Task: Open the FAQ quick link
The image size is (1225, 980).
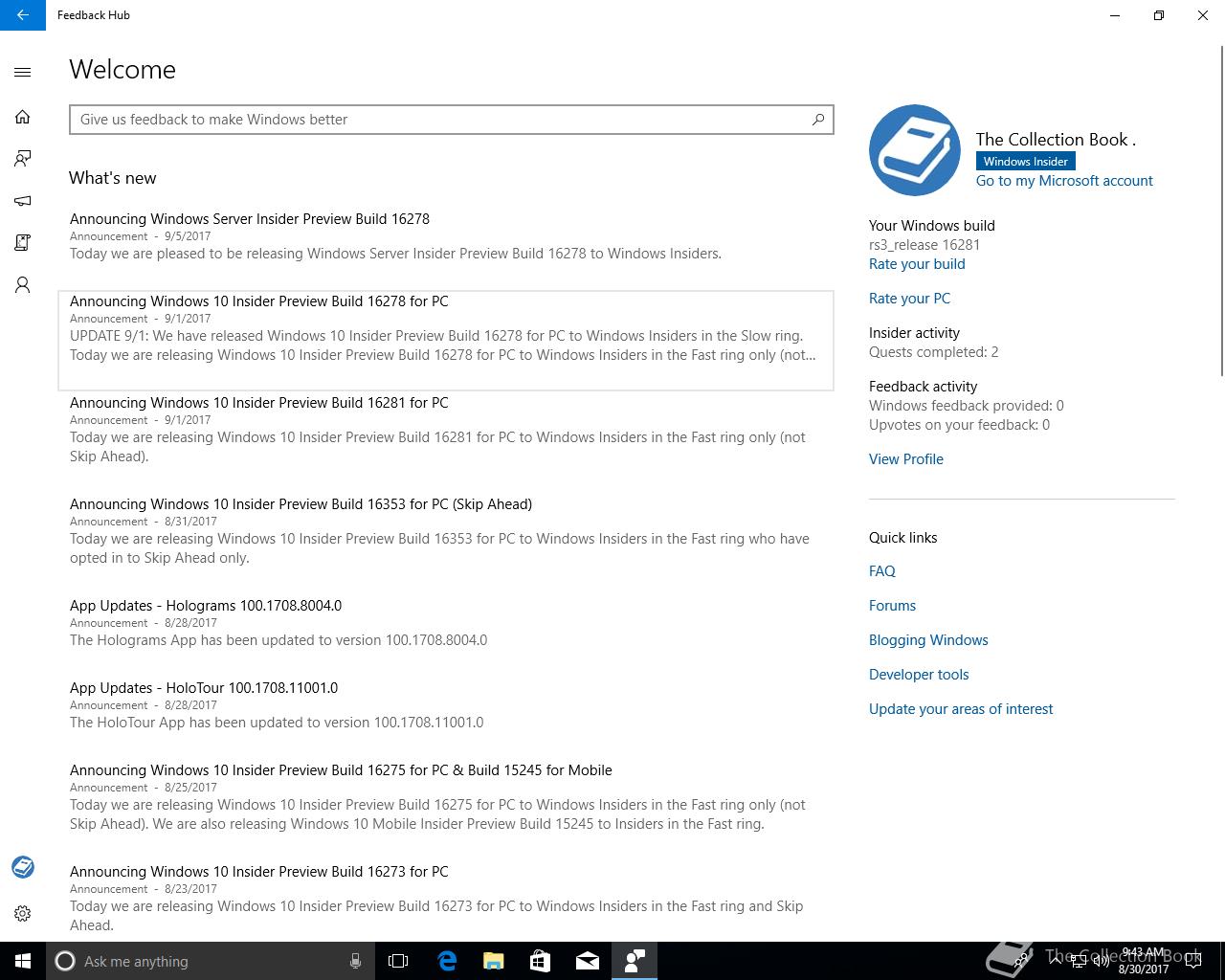Action: pyautogui.click(x=882, y=571)
